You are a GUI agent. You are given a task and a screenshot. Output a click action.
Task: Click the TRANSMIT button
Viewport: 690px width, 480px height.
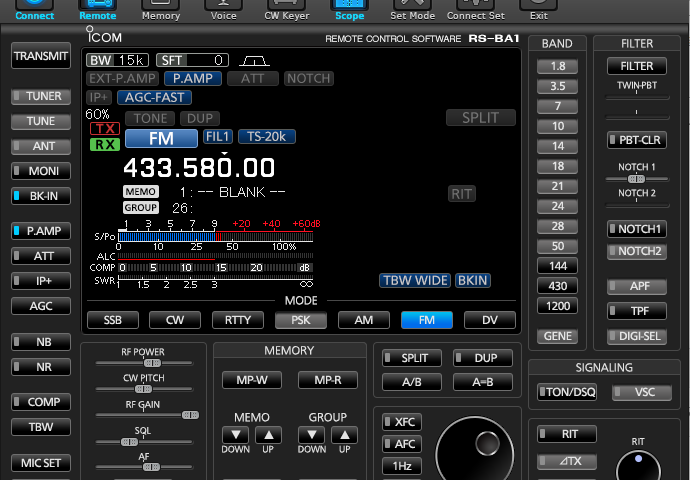[41, 56]
